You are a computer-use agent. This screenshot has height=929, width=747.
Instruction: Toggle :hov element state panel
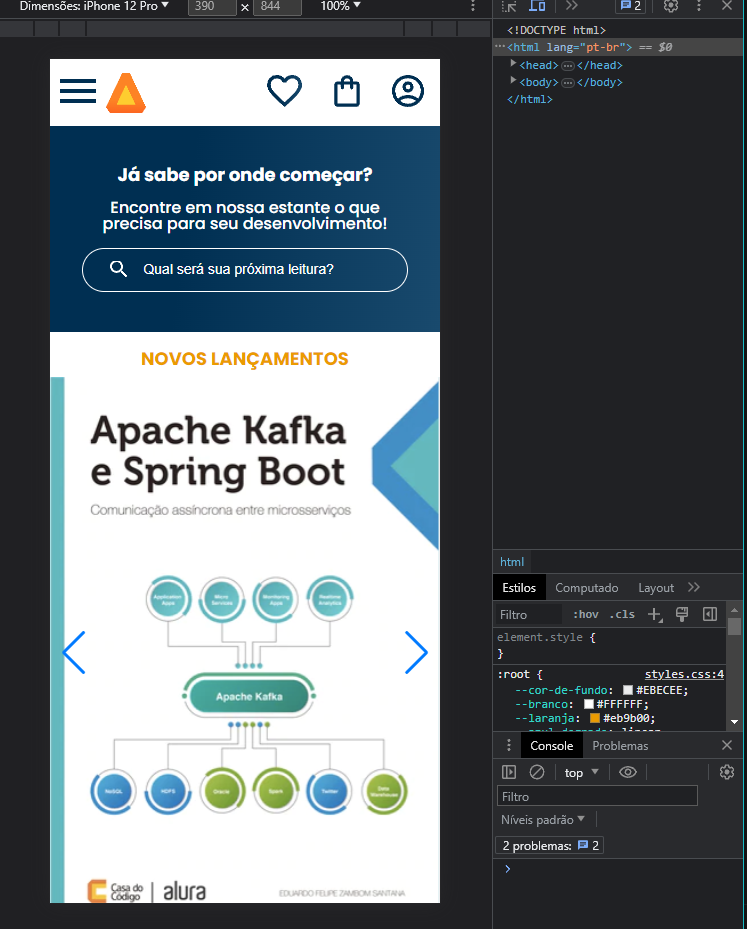(585, 614)
